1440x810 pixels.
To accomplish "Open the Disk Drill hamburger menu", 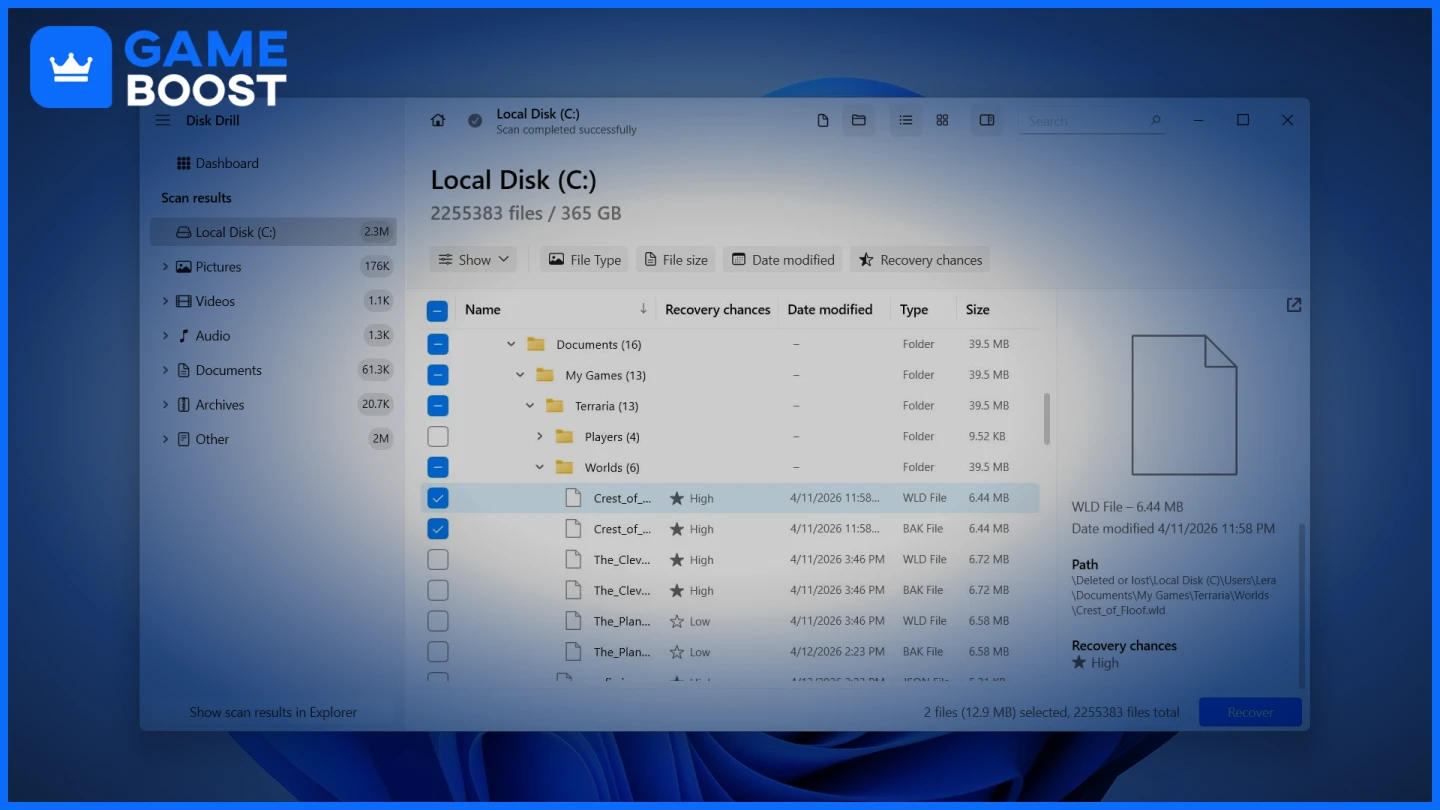I will coord(162,119).
